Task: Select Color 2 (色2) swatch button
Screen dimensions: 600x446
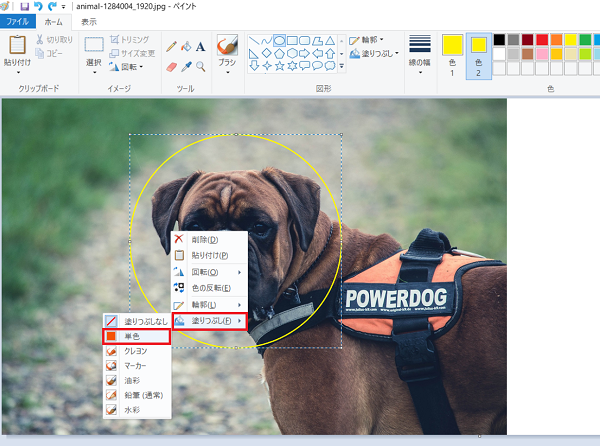Action: tap(478, 56)
